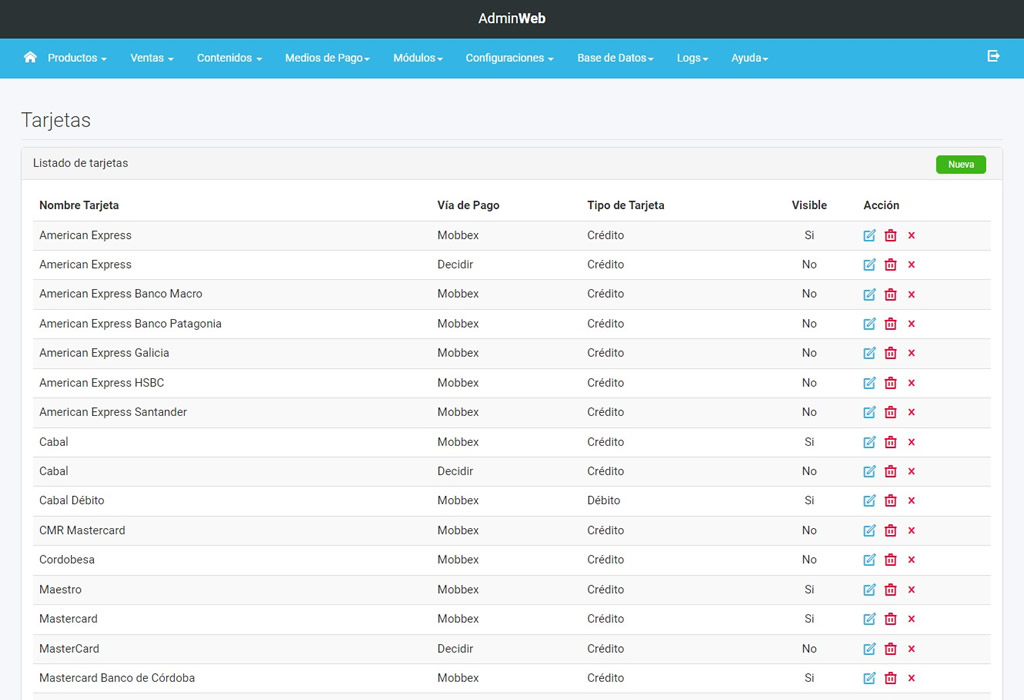Click the logout icon at top right
The width and height of the screenshot is (1024, 700).
993,56
